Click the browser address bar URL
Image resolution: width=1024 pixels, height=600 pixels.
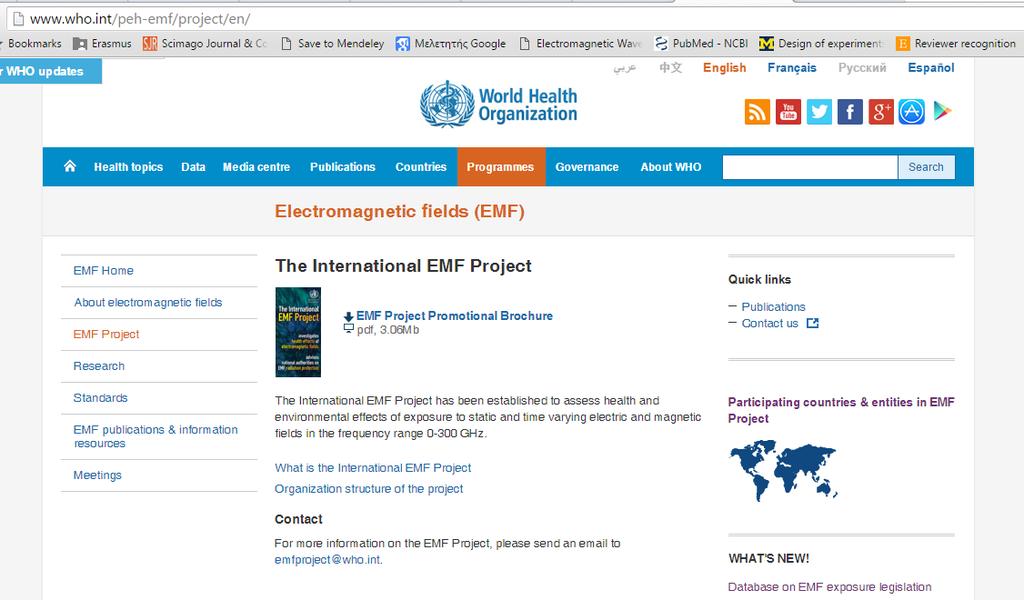tap(140, 19)
